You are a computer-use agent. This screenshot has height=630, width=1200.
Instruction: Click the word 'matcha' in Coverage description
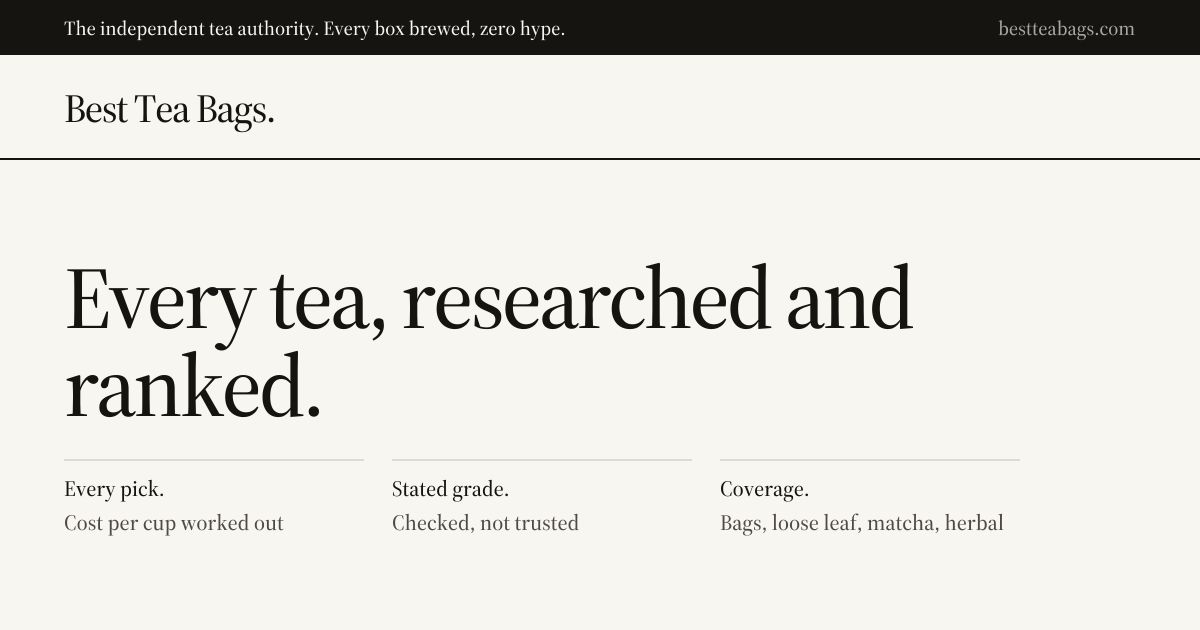tap(900, 523)
